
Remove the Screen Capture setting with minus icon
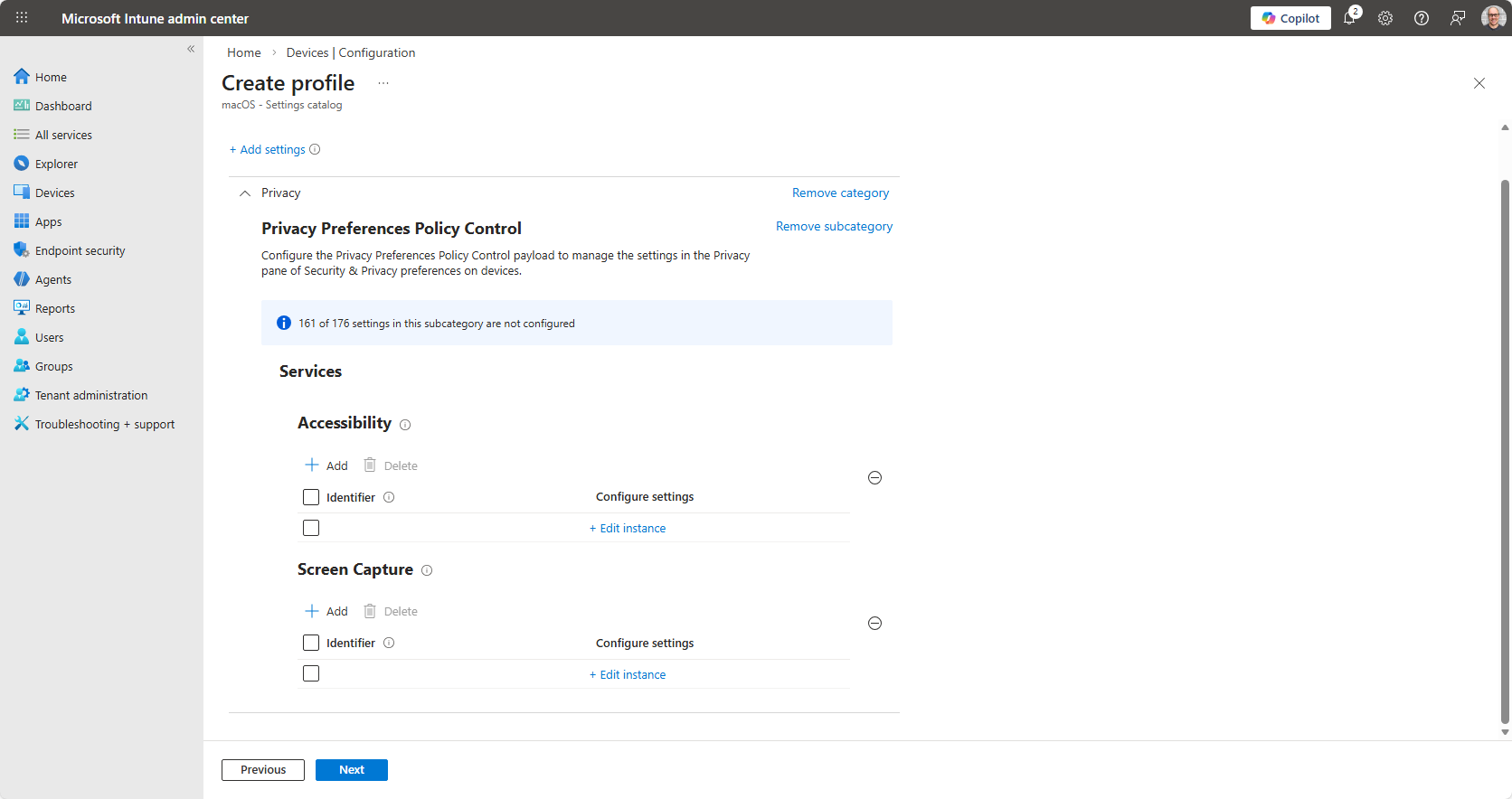tap(874, 624)
